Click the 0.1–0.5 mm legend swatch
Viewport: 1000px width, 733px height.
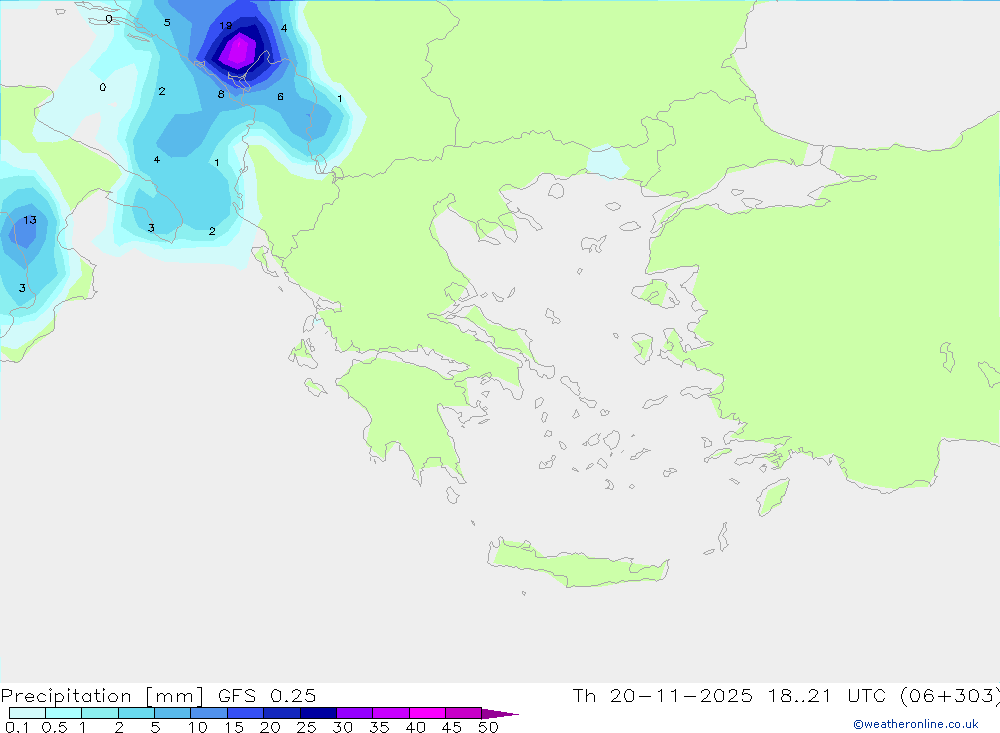point(27,713)
